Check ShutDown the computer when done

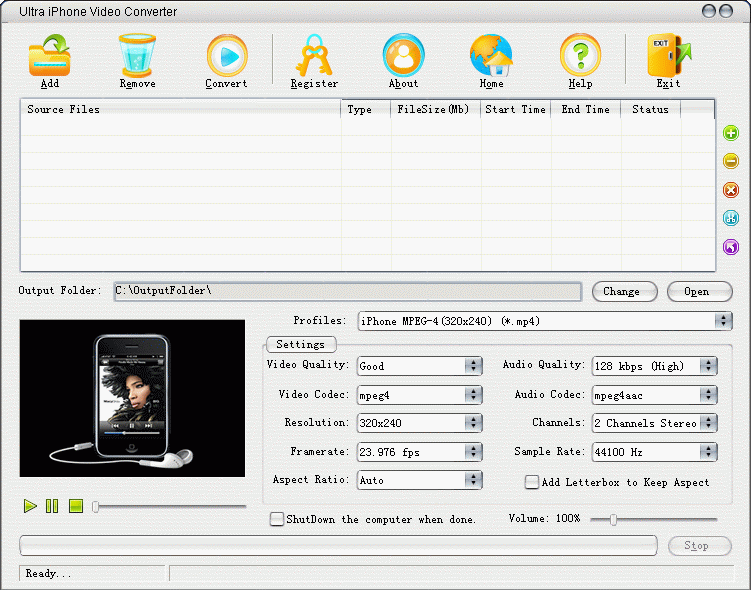[276, 519]
